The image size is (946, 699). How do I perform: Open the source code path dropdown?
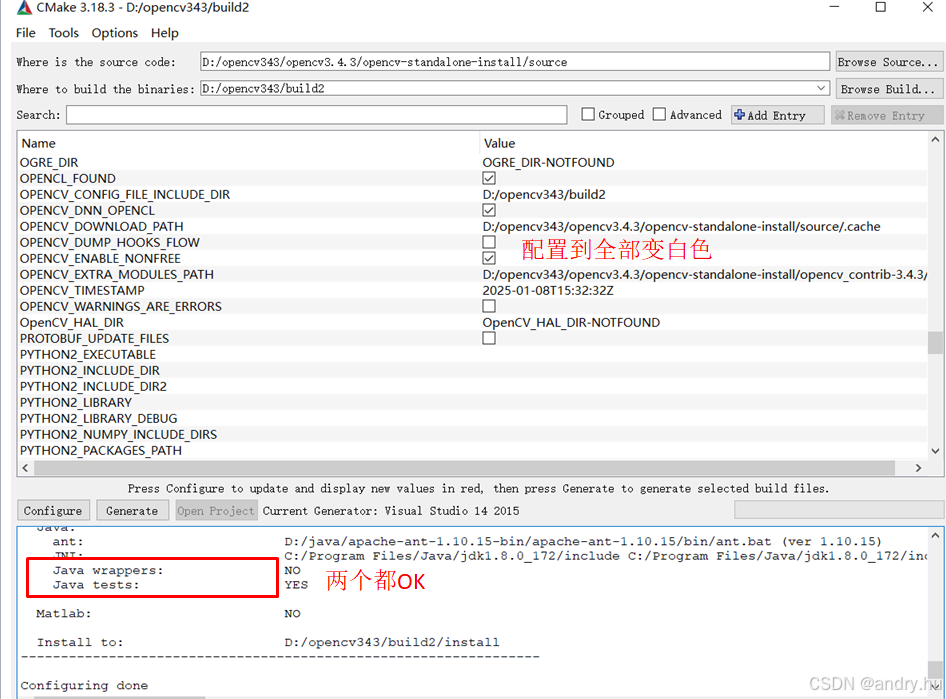click(820, 61)
